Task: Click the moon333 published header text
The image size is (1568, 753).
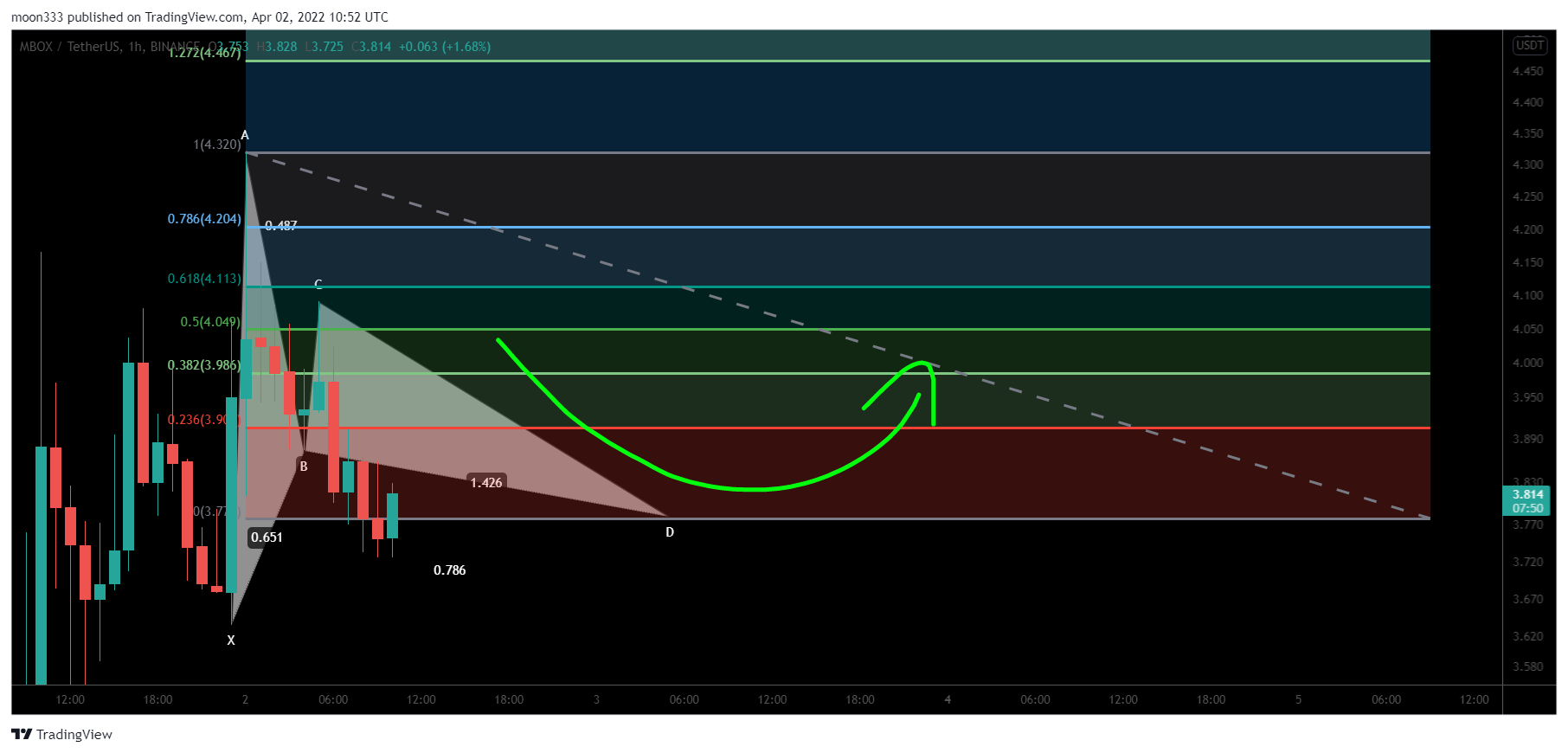Action: (200, 17)
